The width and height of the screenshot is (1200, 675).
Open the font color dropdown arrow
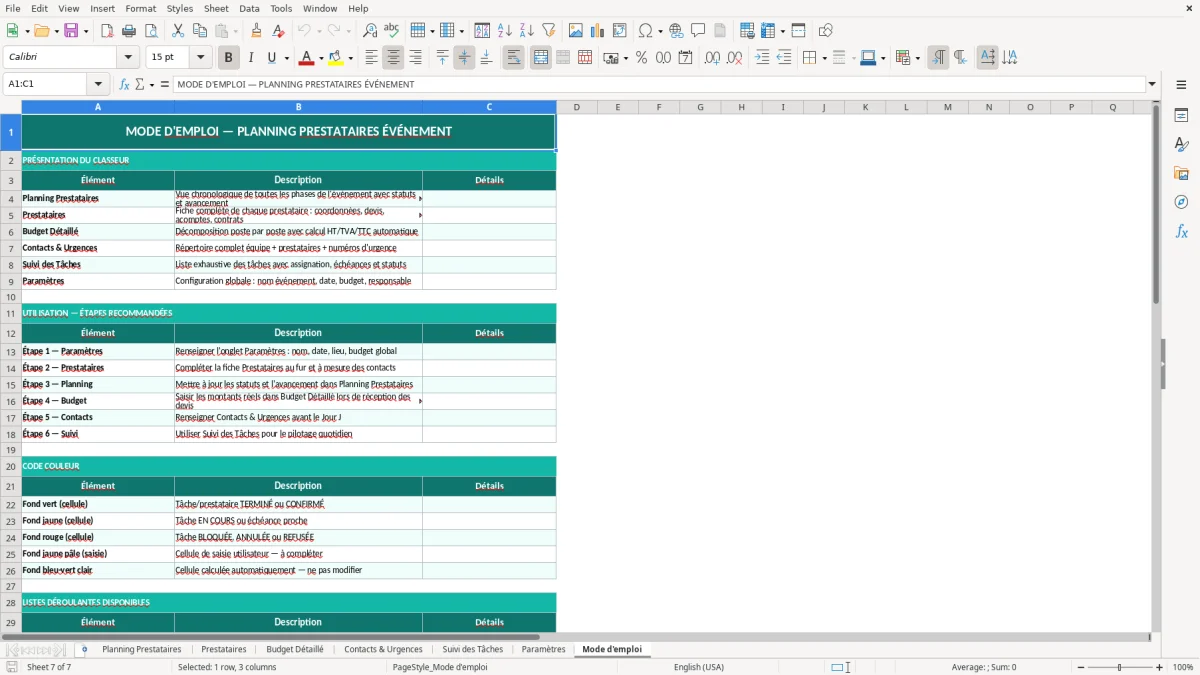pyautogui.click(x=323, y=58)
